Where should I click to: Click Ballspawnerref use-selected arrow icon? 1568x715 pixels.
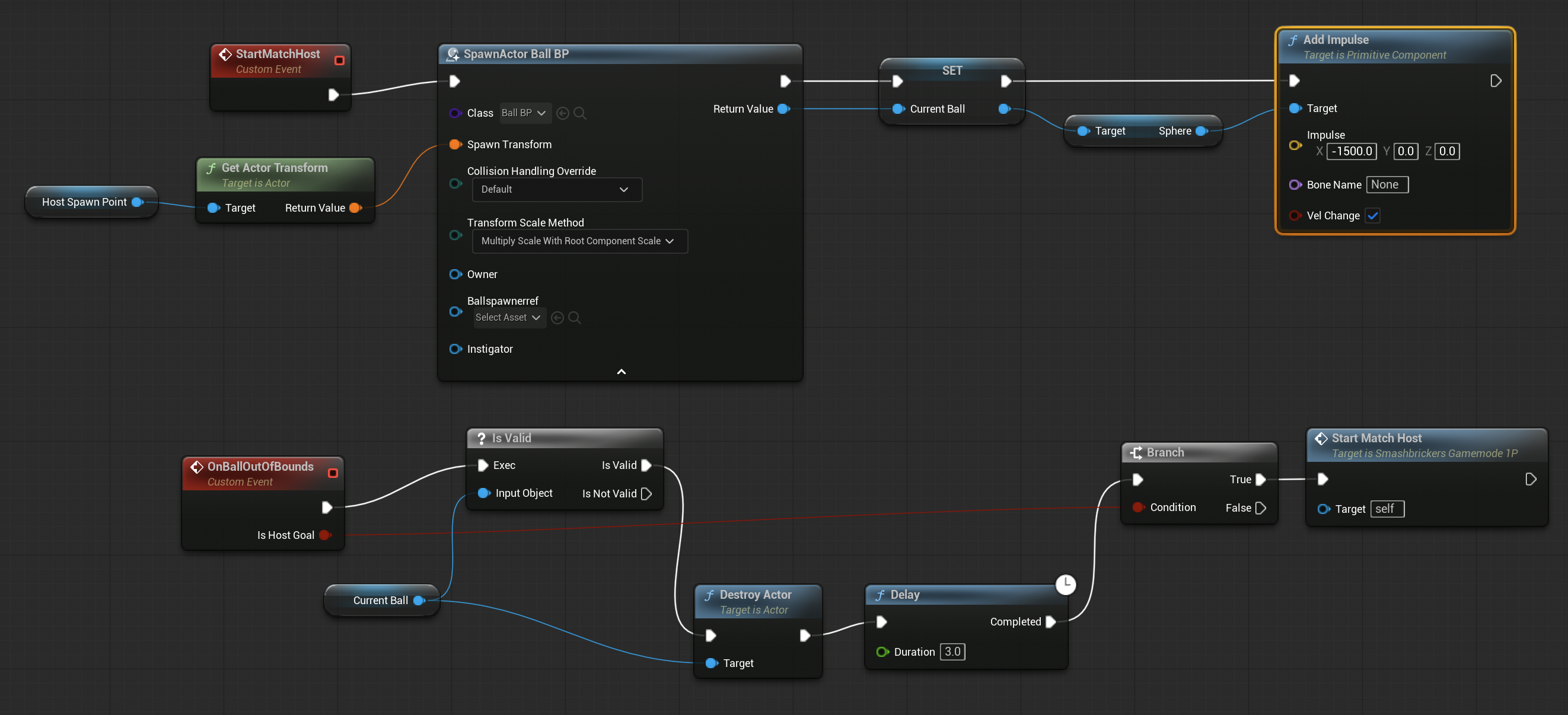click(557, 318)
